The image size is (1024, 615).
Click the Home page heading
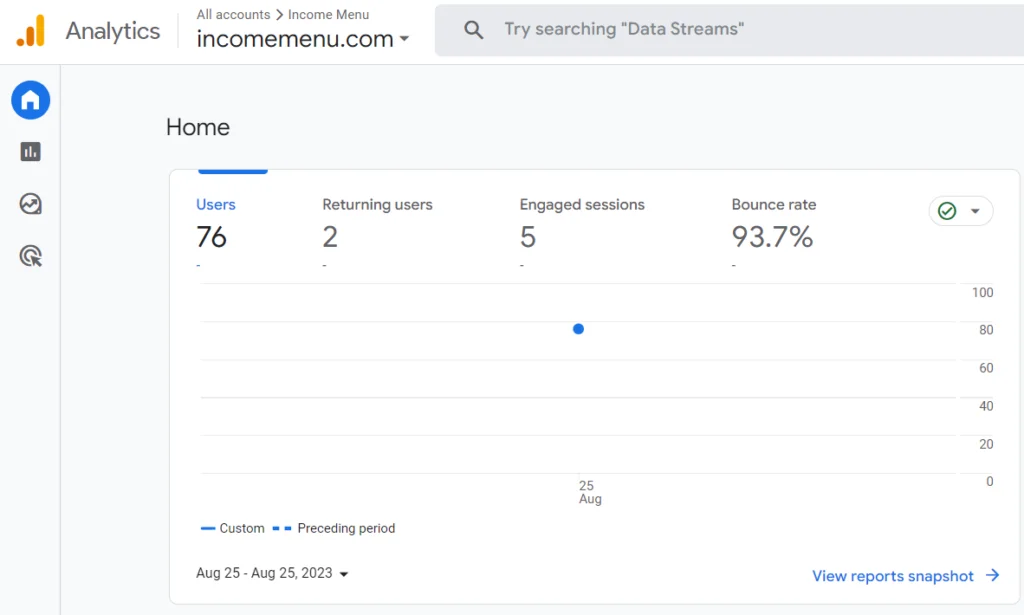[198, 127]
